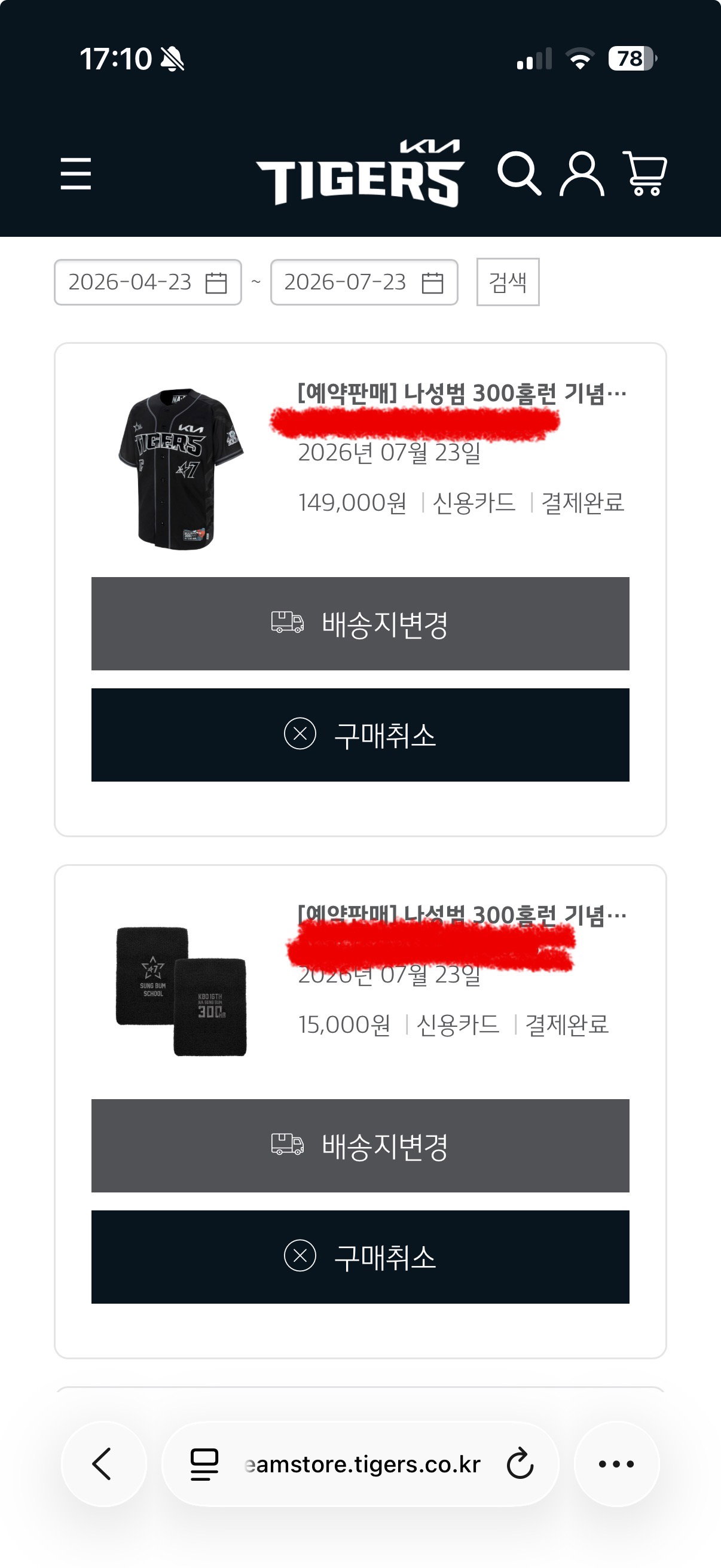721x1568 pixels.
Task: Cancel the 15,000원 wristband purchase
Action: click(x=360, y=1258)
